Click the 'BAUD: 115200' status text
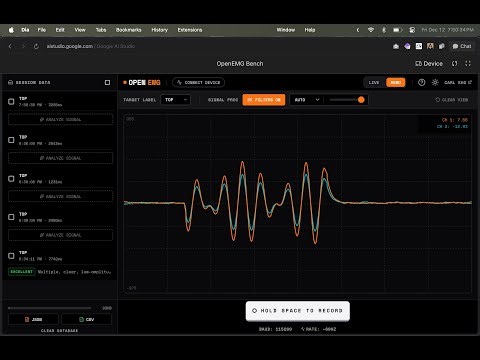This screenshot has width=480, height=360. pyautogui.click(x=275, y=329)
